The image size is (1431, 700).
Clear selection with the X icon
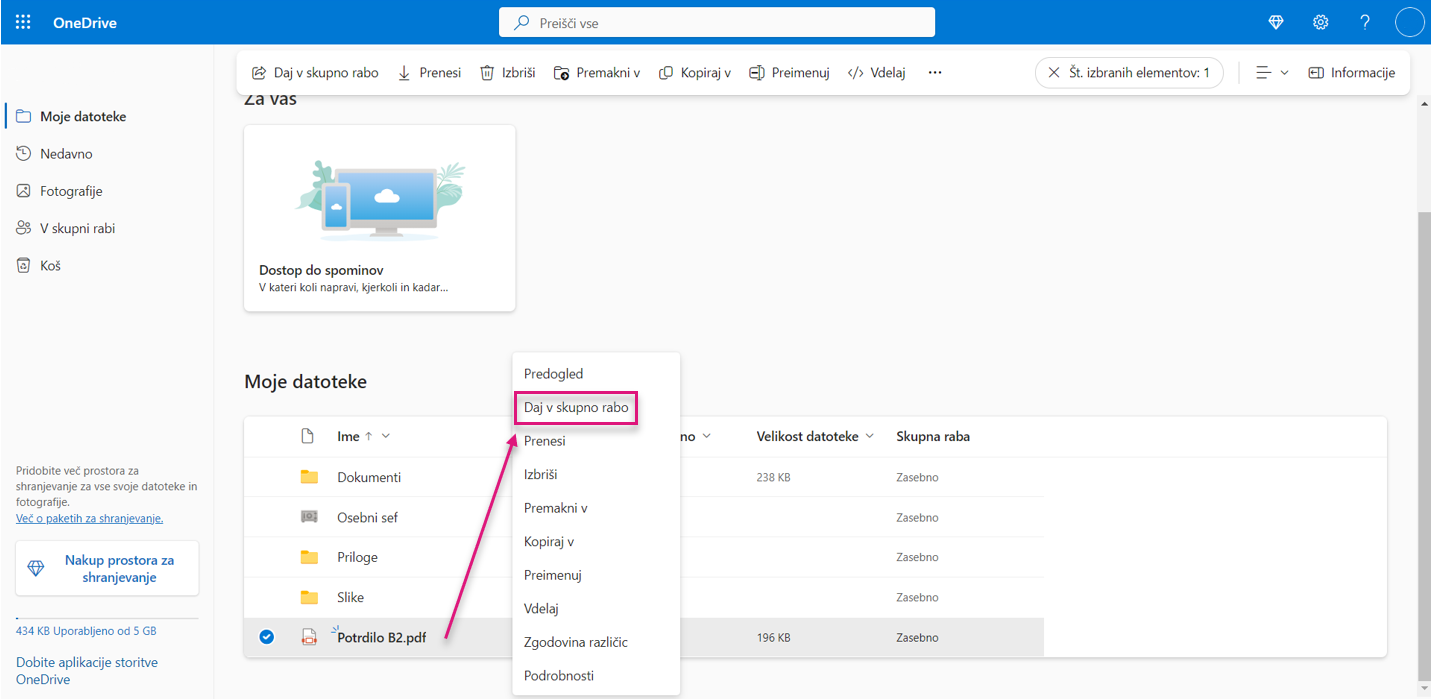[x=1053, y=72]
